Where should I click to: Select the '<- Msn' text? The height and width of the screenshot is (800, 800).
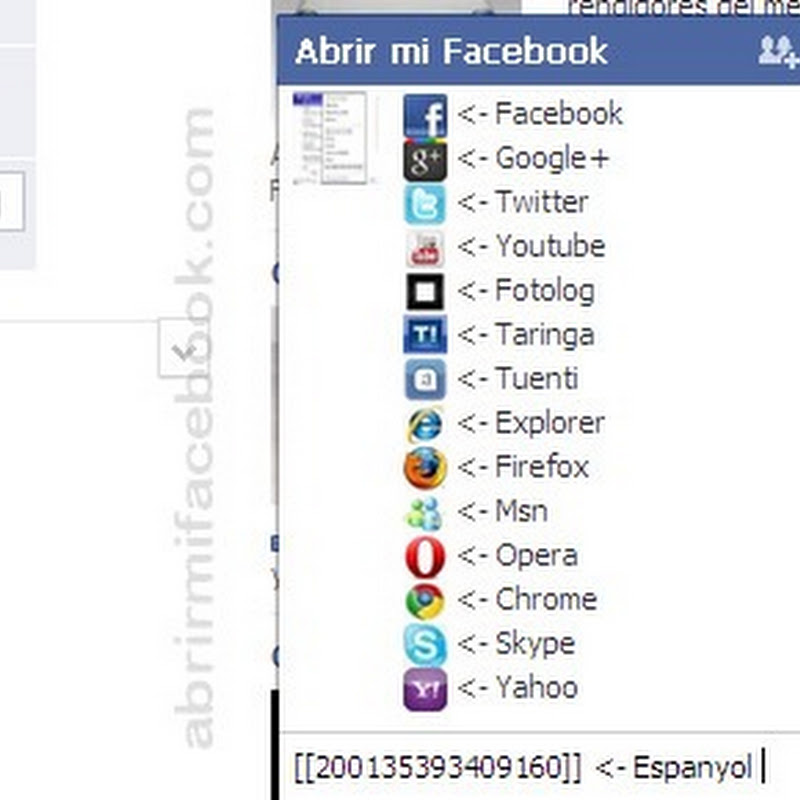click(x=503, y=511)
